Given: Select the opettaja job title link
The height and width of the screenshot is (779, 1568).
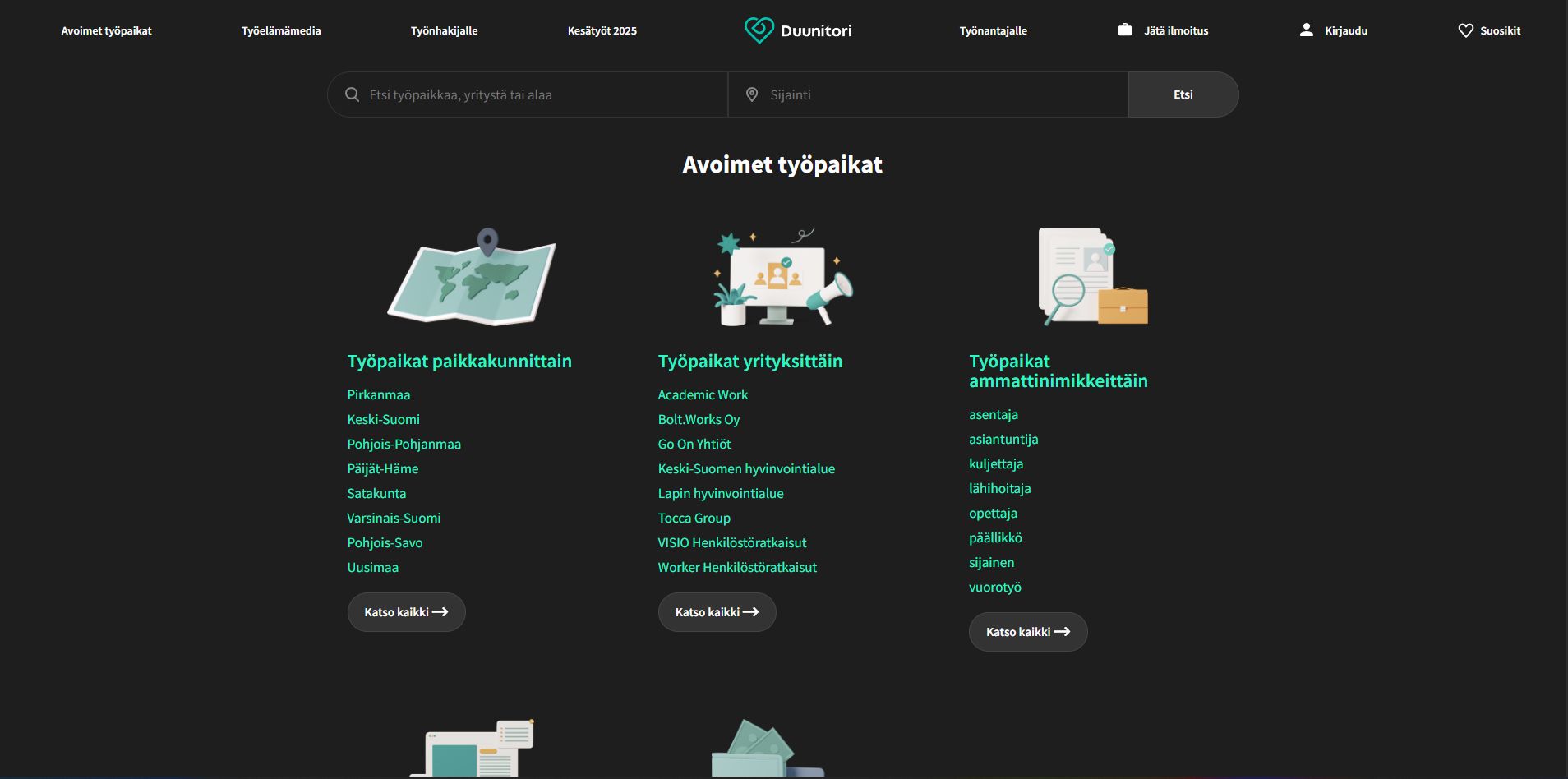Looking at the screenshot, I should (x=993, y=513).
